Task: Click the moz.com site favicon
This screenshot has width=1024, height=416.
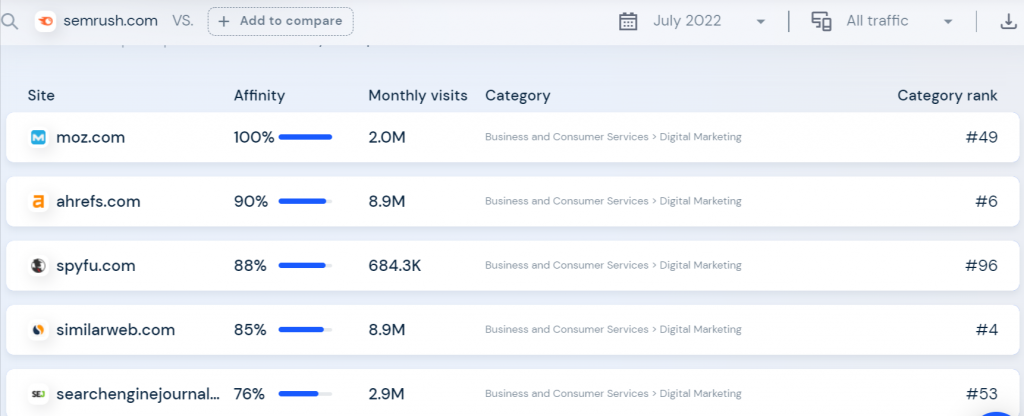Action: click(39, 138)
